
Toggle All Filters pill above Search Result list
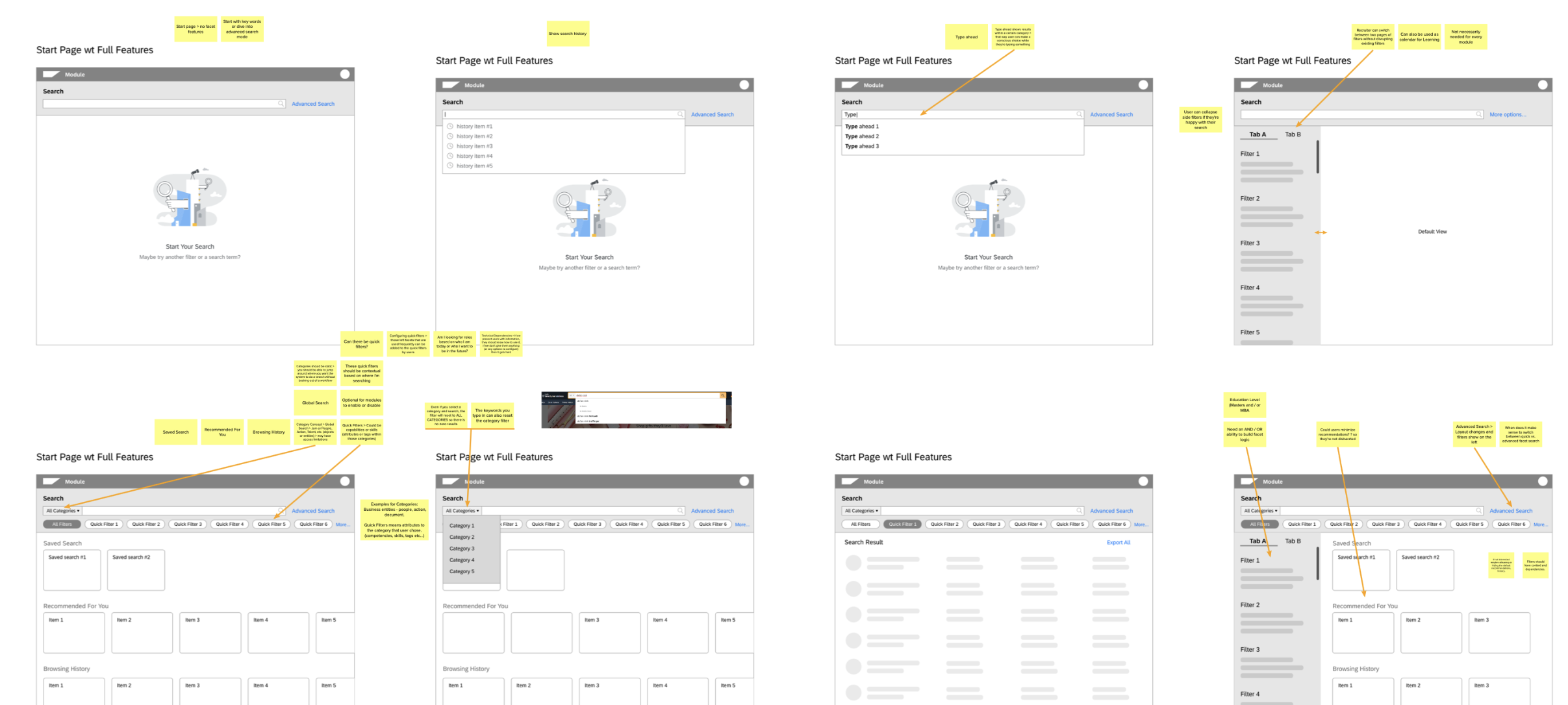click(x=861, y=525)
